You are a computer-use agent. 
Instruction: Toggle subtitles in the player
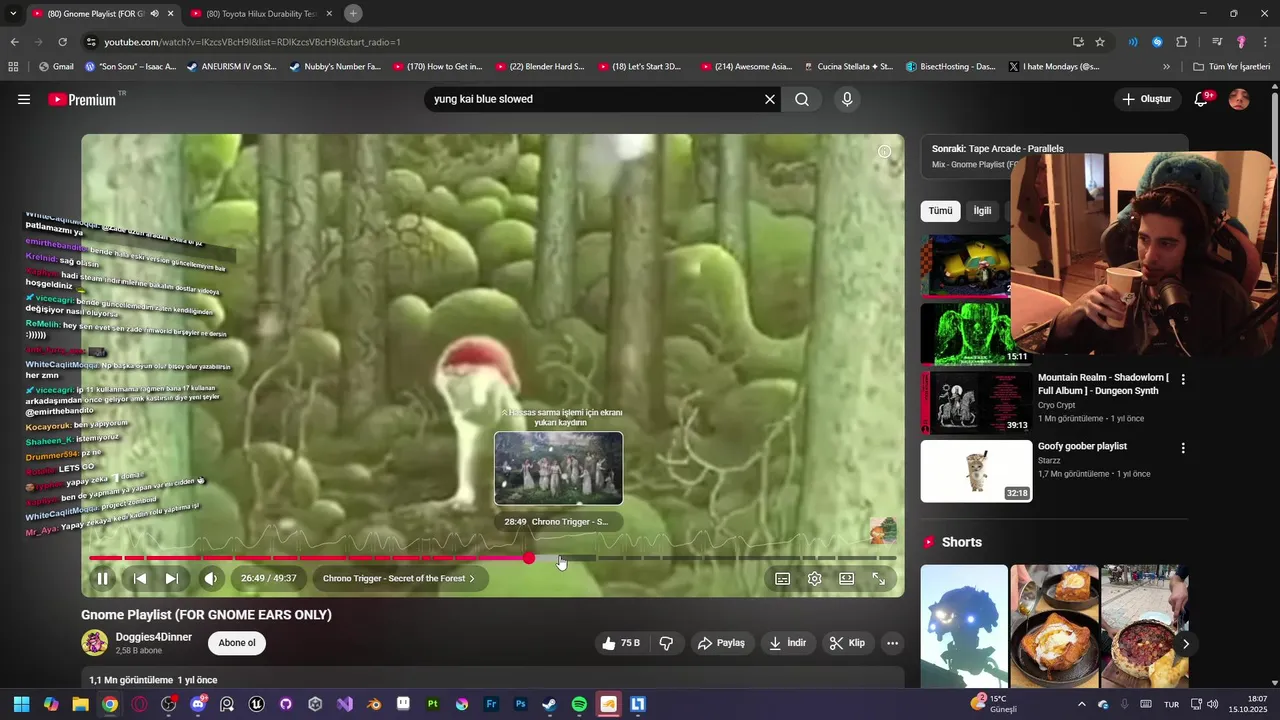click(783, 578)
